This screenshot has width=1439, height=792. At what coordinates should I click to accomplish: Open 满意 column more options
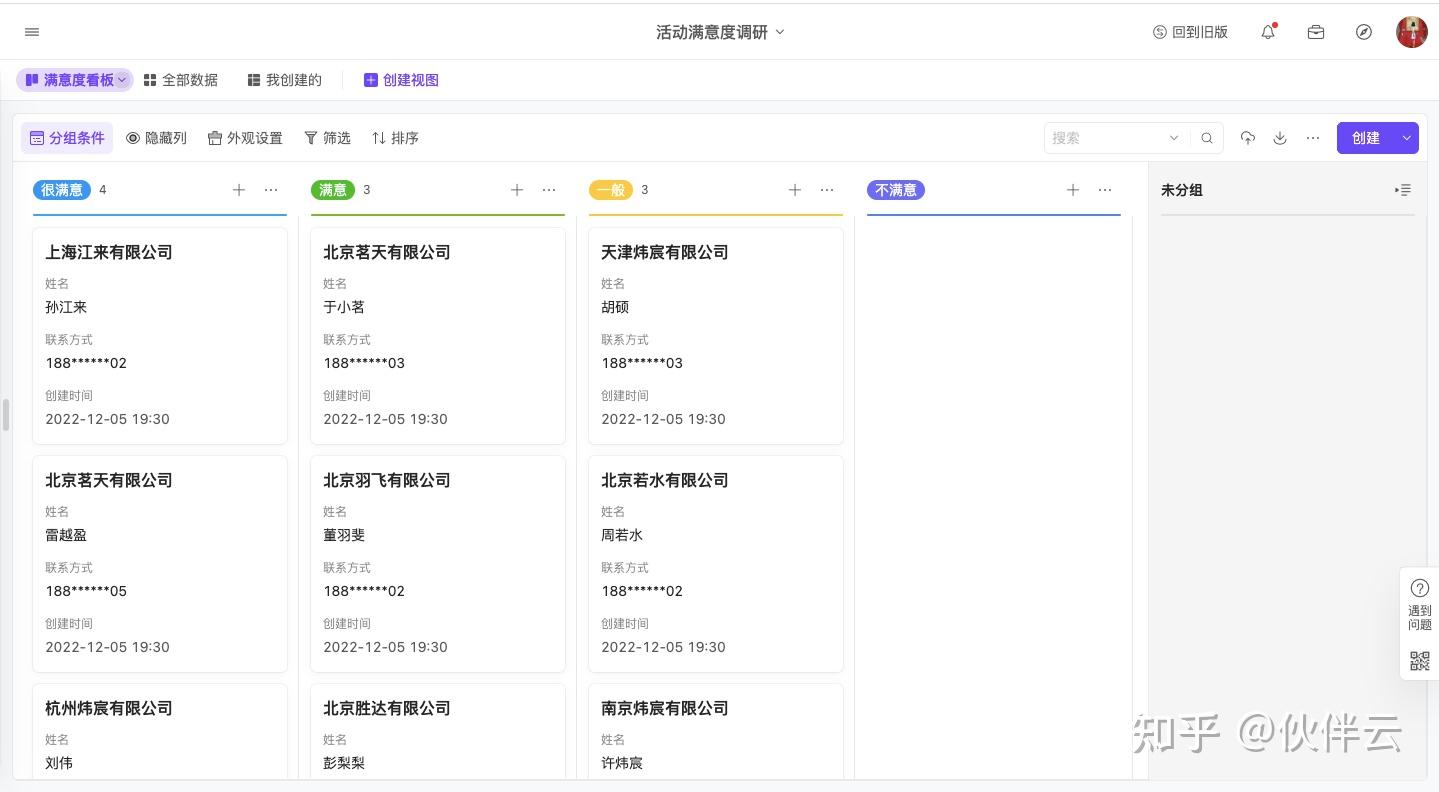[549, 190]
